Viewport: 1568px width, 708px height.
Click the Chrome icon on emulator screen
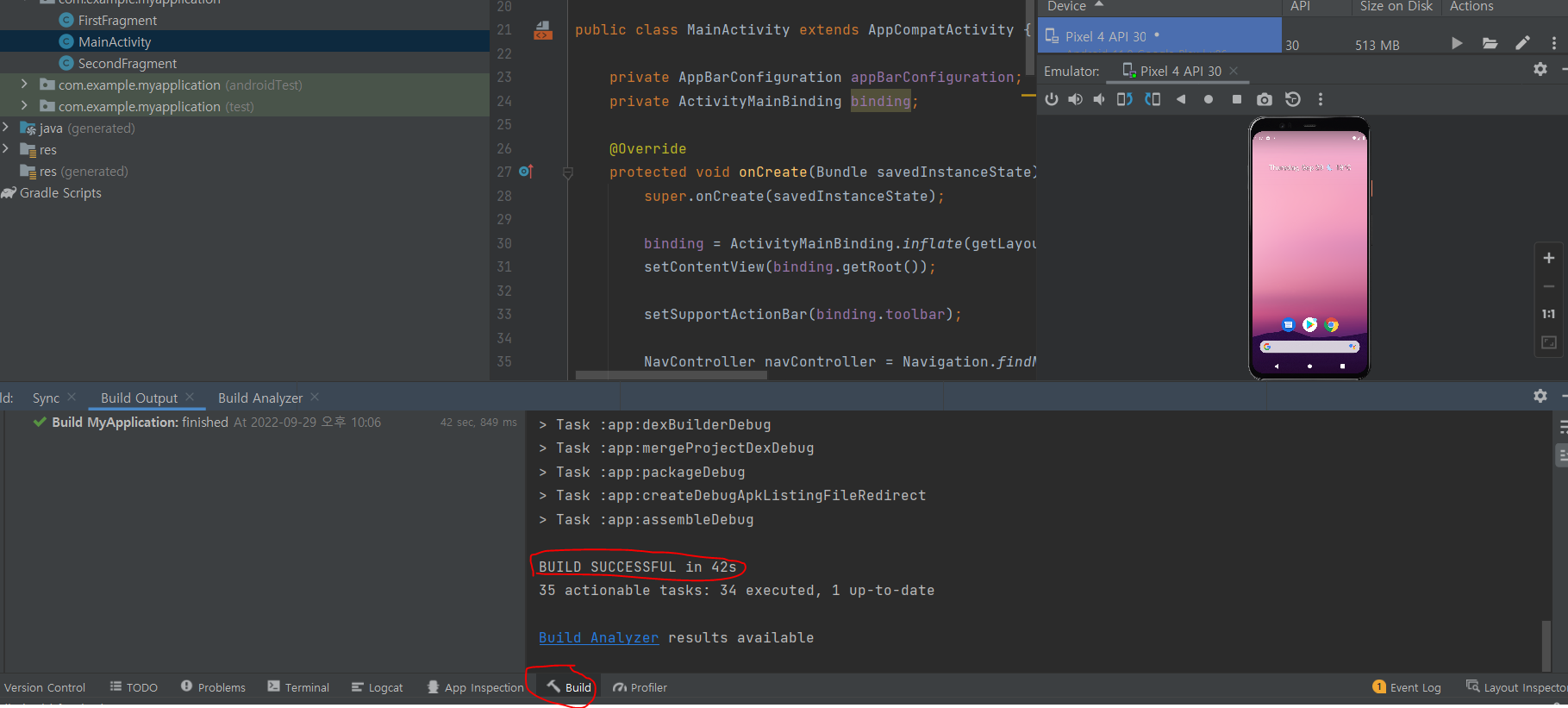point(1332,325)
